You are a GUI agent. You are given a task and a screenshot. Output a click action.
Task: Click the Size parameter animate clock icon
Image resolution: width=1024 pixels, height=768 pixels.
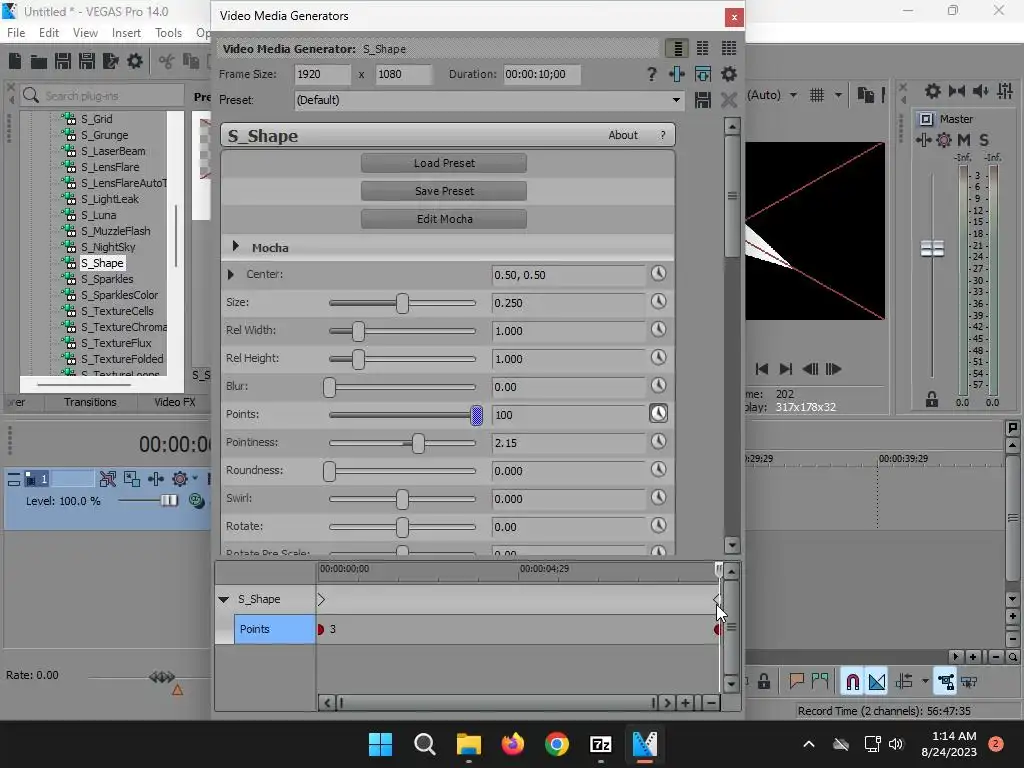click(x=658, y=302)
